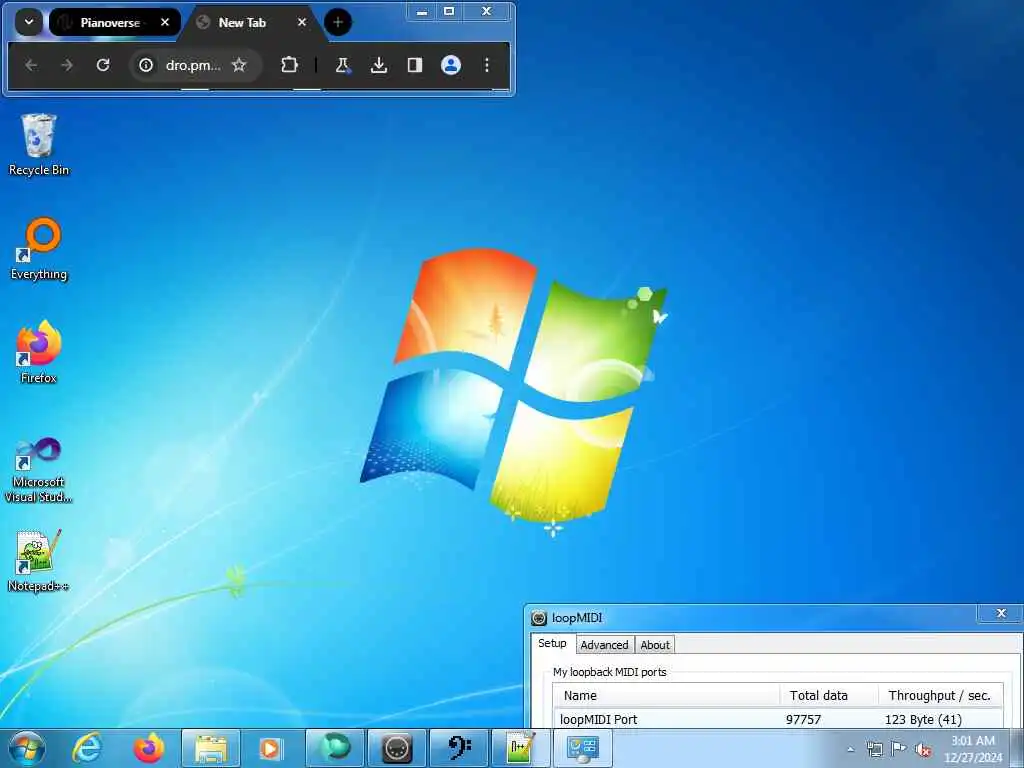The image size is (1024, 768).
Task: Open the control panel taskbar button
Action: tap(583, 748)
